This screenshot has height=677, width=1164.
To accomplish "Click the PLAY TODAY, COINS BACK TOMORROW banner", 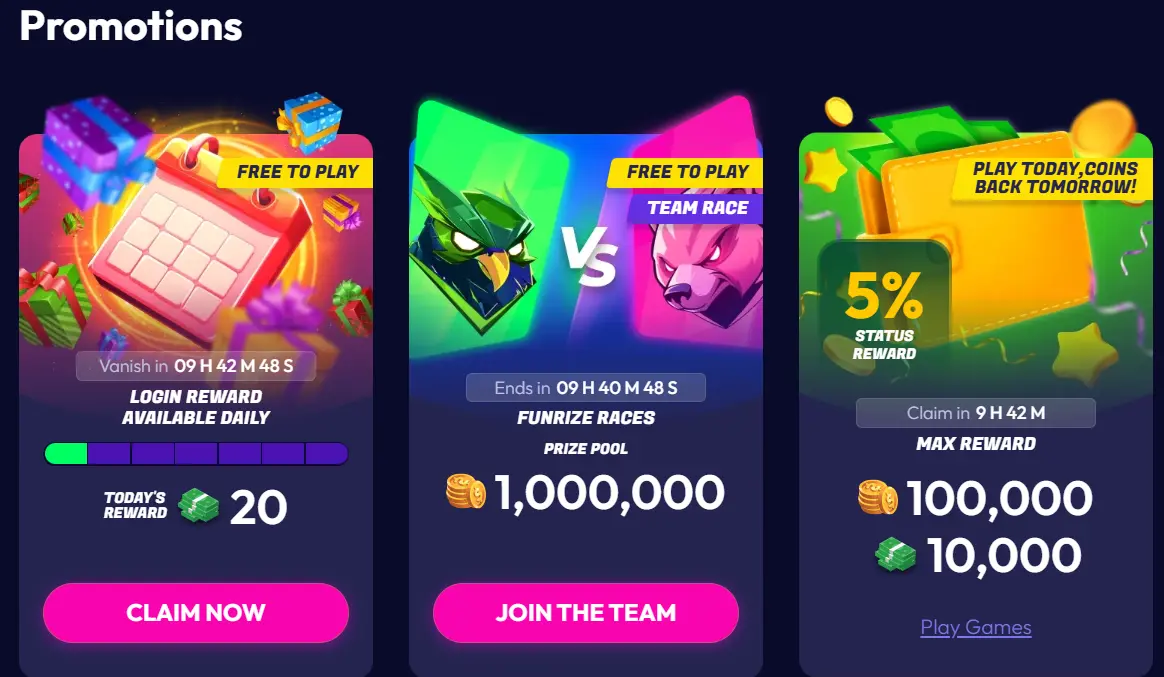I will 1054,178.
